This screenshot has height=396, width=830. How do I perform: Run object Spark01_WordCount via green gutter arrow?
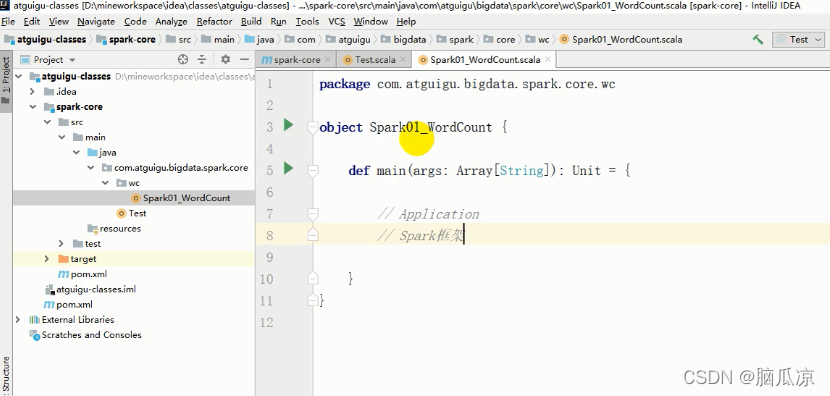coord(288,125)
